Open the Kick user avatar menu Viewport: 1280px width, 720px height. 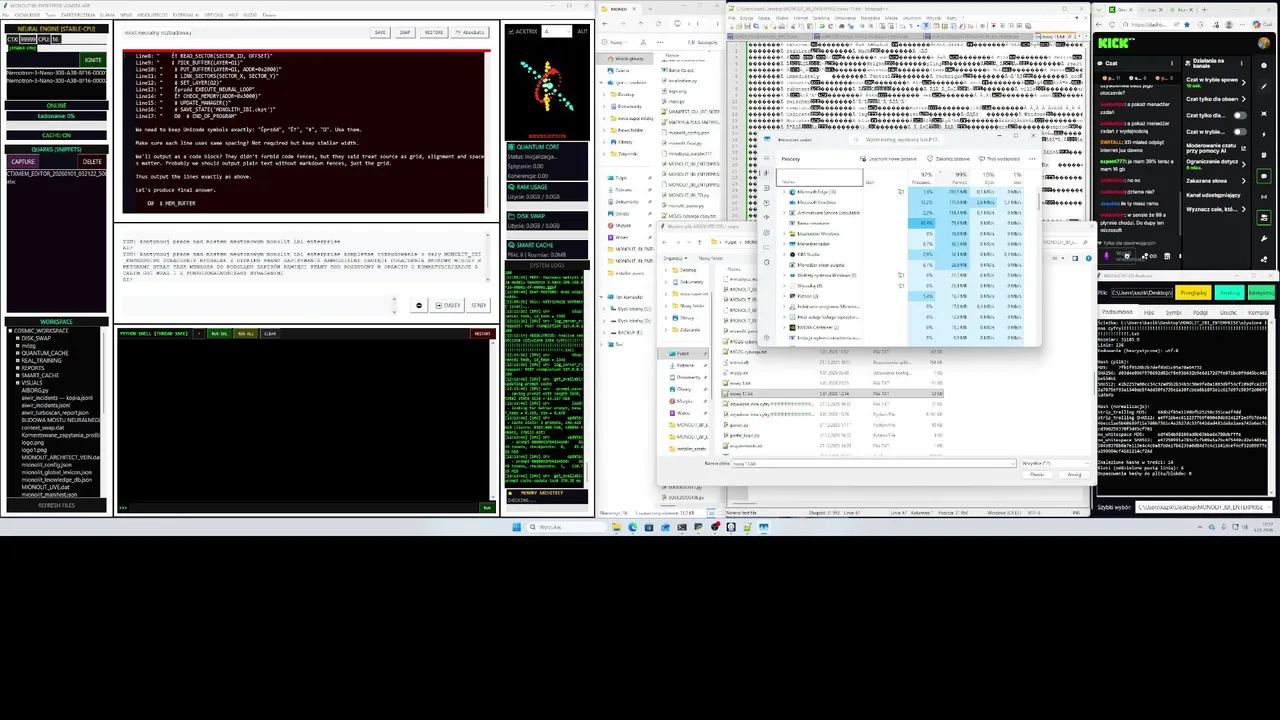1264,43
